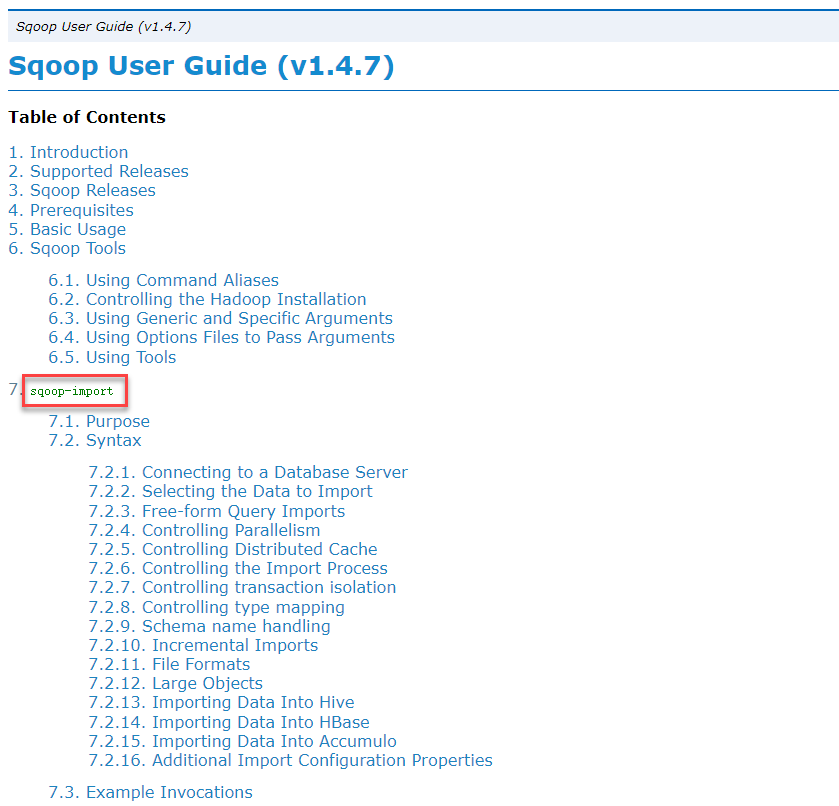Open the Incremental Imports link

pyautogui.click(x=234, y=645)
